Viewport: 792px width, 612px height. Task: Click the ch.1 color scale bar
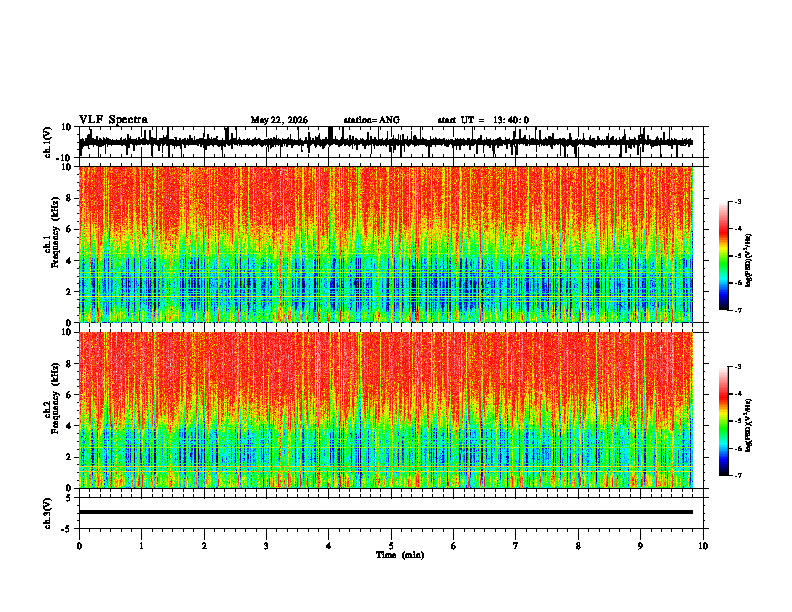[x=723, y=256]
